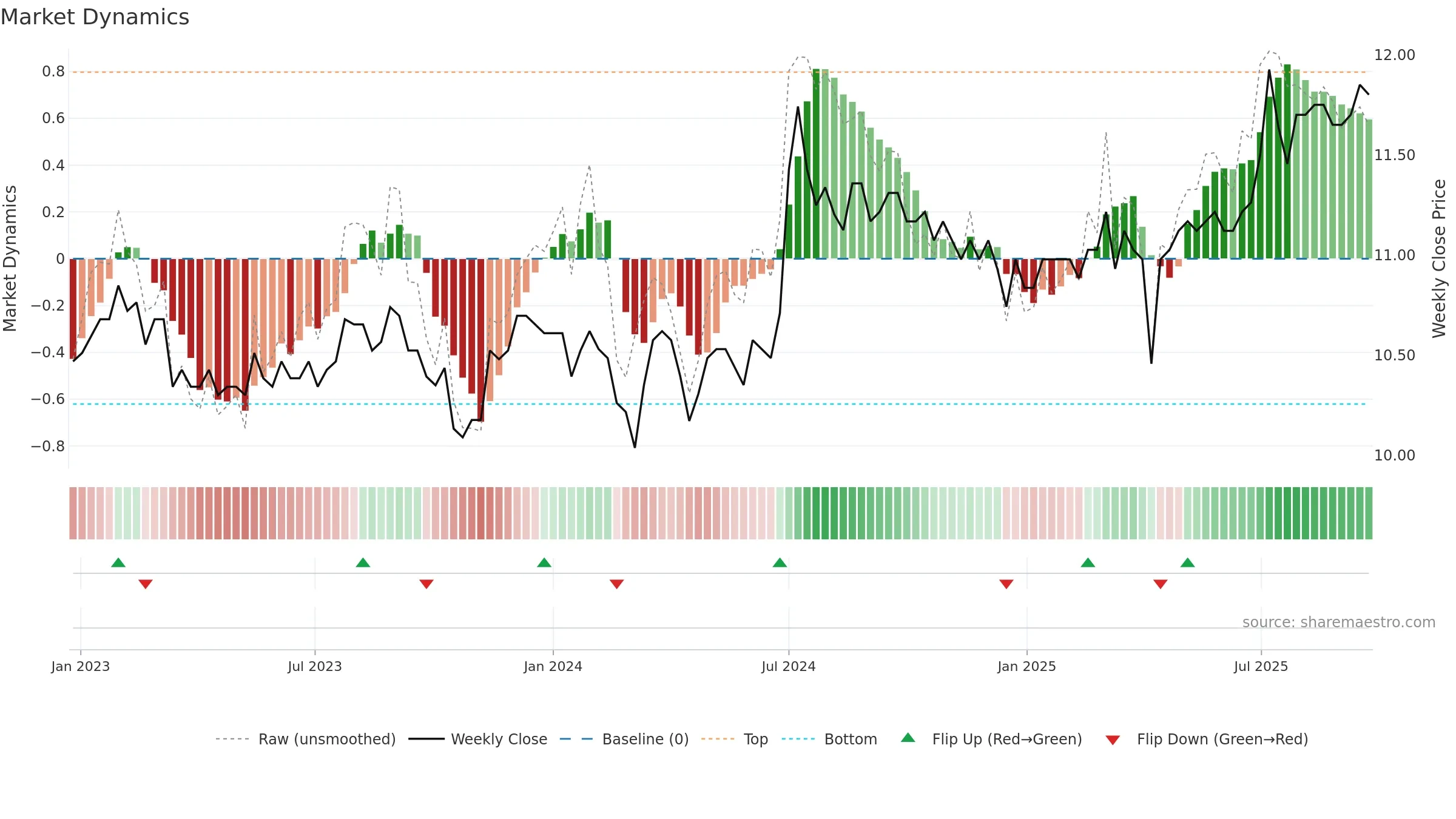
Task: Click the Jul 2023 x-axis label
Action: (x=315, y=666)
